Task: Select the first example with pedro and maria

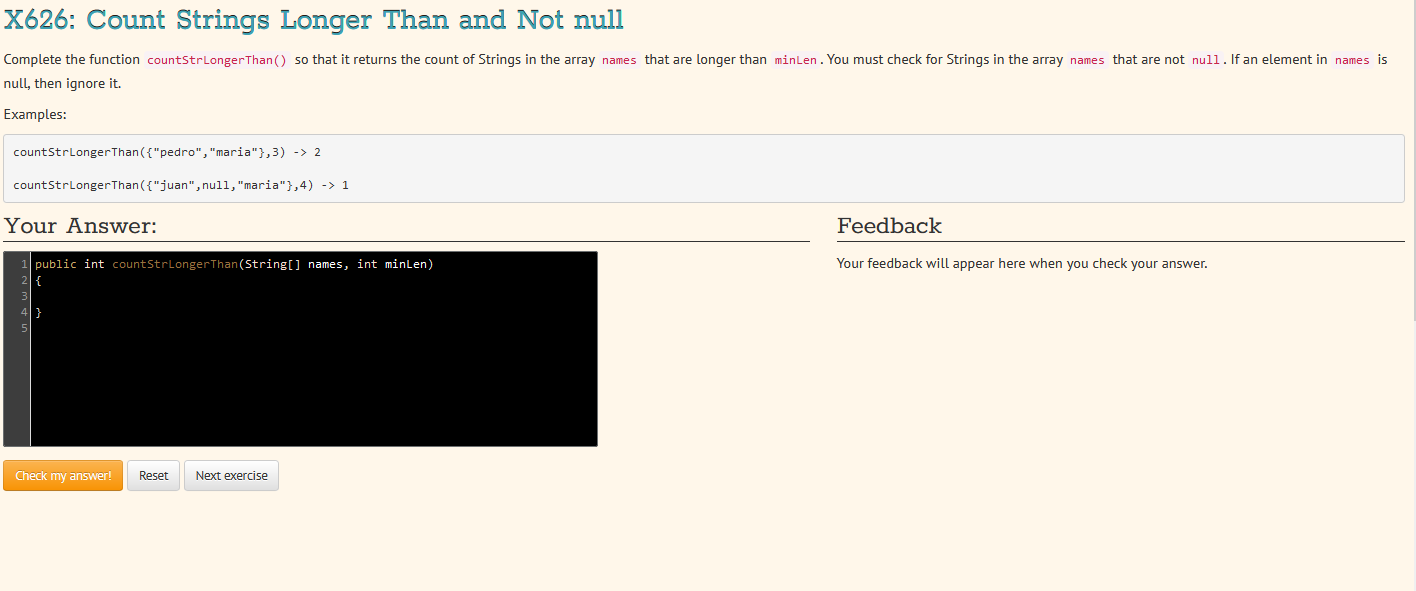Action: pyautogui.click(x=167, y=151)
